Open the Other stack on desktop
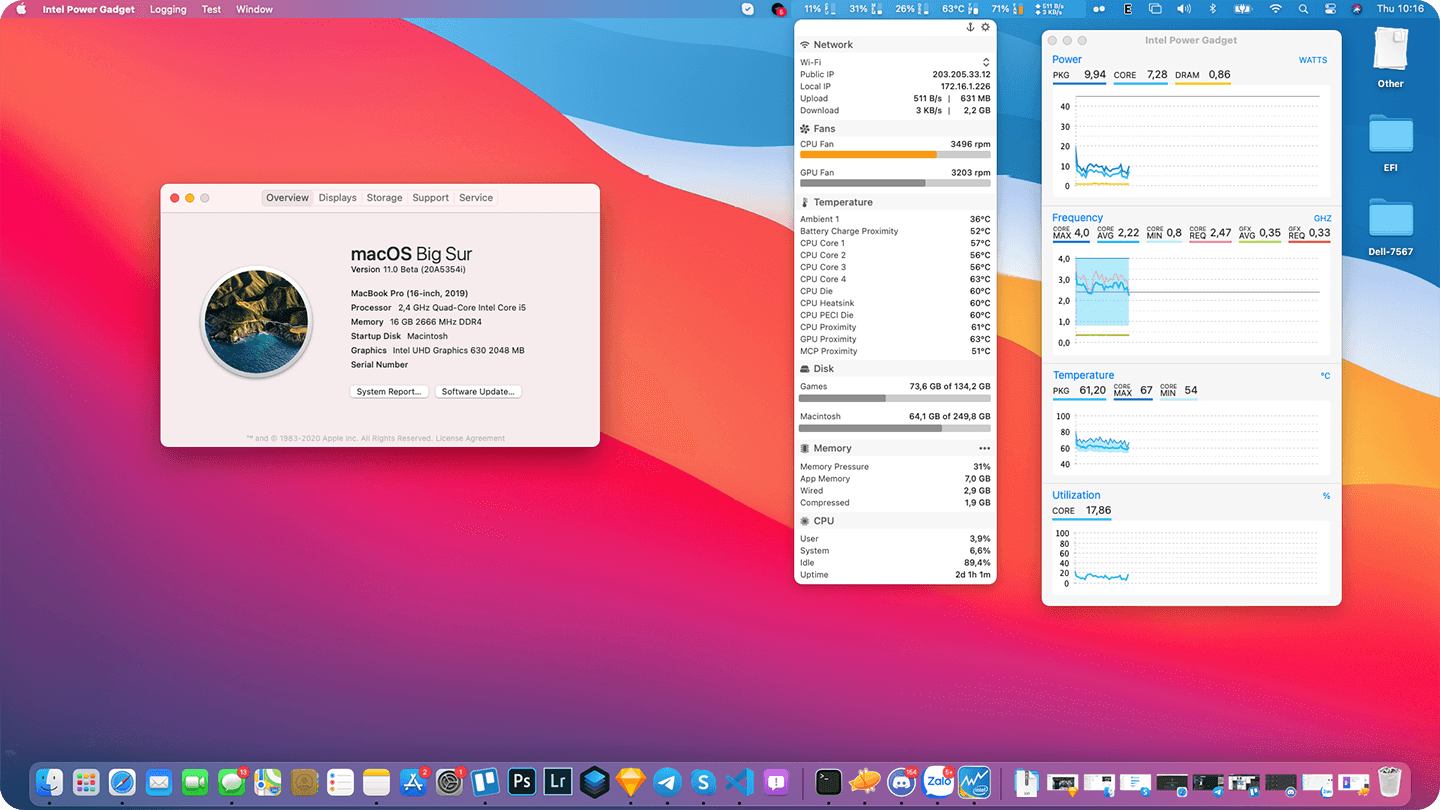The image size is (1440, 810). (x=1390, y=58)
